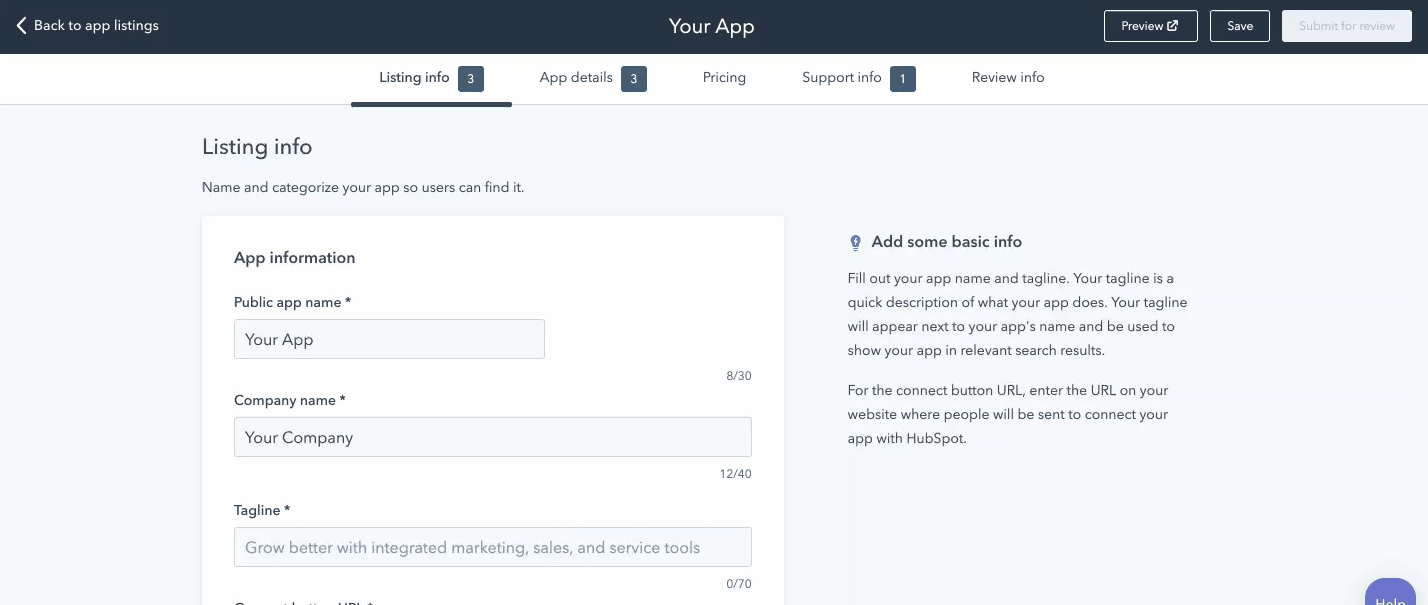Click the lightbulb tip icon
Screen dimensions: 1428x605
click(x=855, y=242)
